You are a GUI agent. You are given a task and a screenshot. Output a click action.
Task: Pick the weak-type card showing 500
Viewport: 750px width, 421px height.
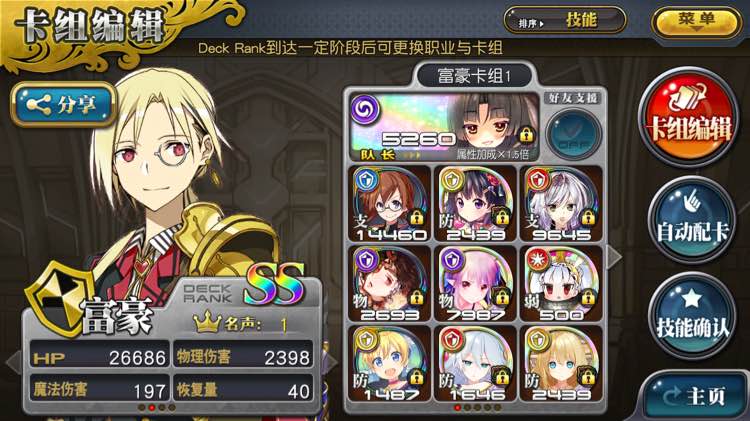(562, 284)
